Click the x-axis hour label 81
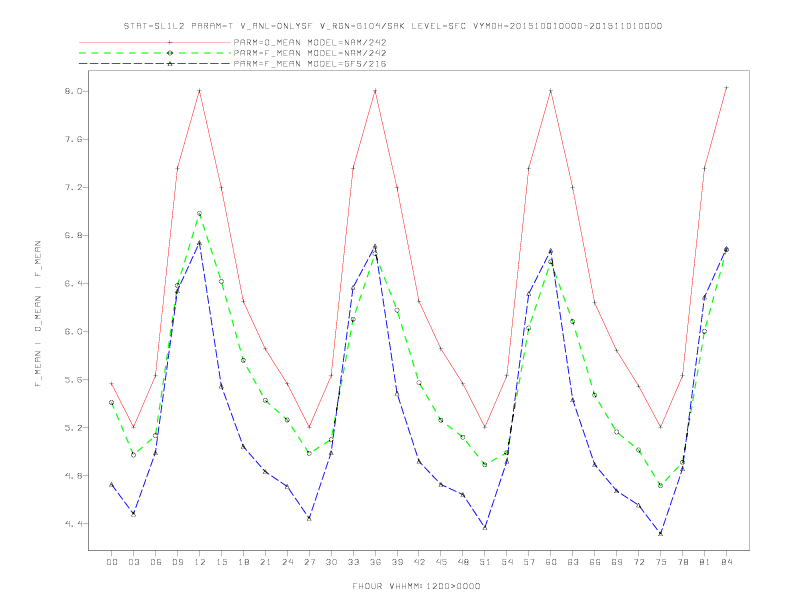The width and height of the screenshot is (792, 612). coord(705,562)
